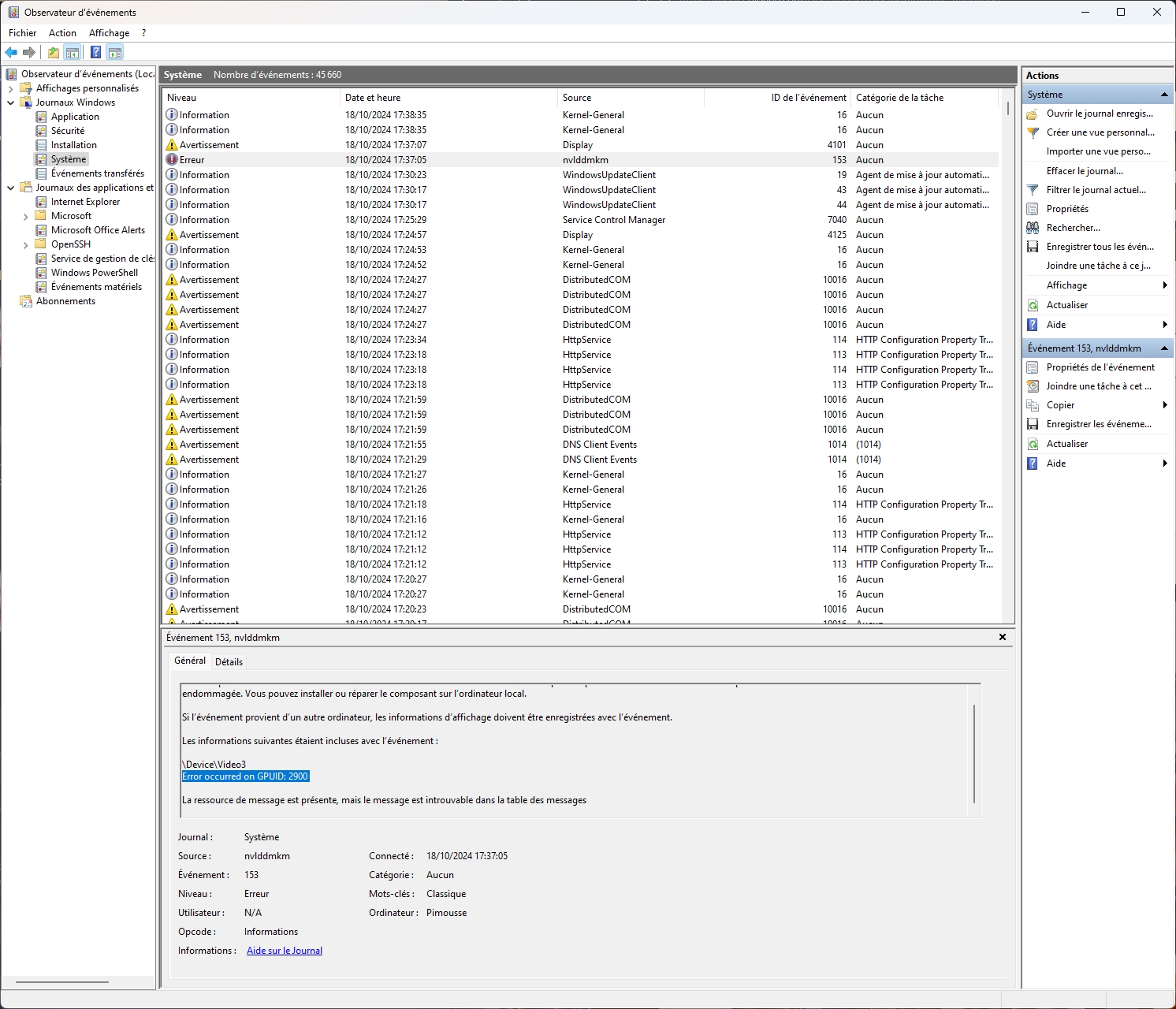Collapse the 'Journaux Windows' tree node
The width and height of the screenshot is (1176, 1009).
[11, 102]
